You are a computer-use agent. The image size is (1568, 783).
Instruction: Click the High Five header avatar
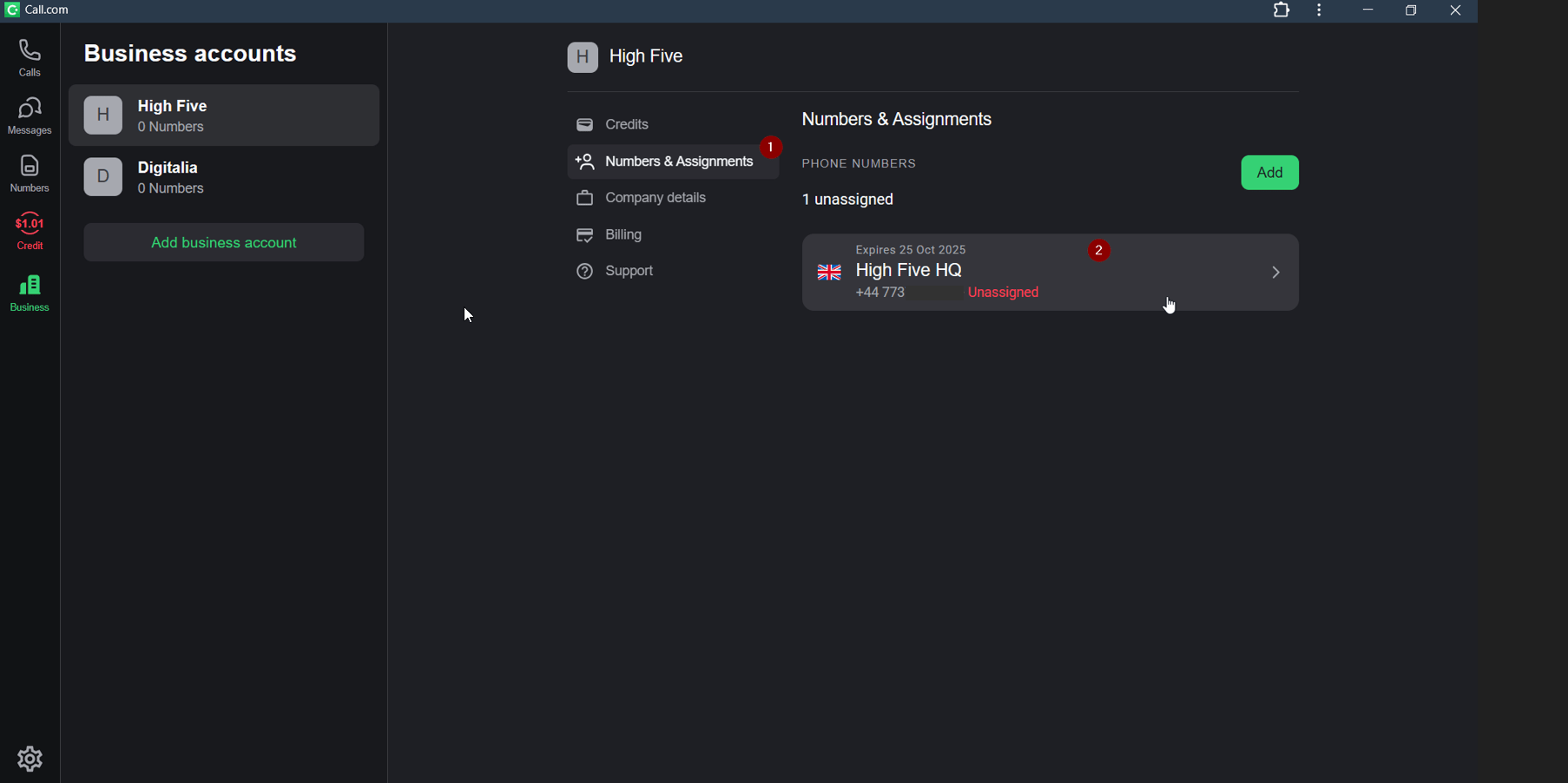[x=583, y=57]
